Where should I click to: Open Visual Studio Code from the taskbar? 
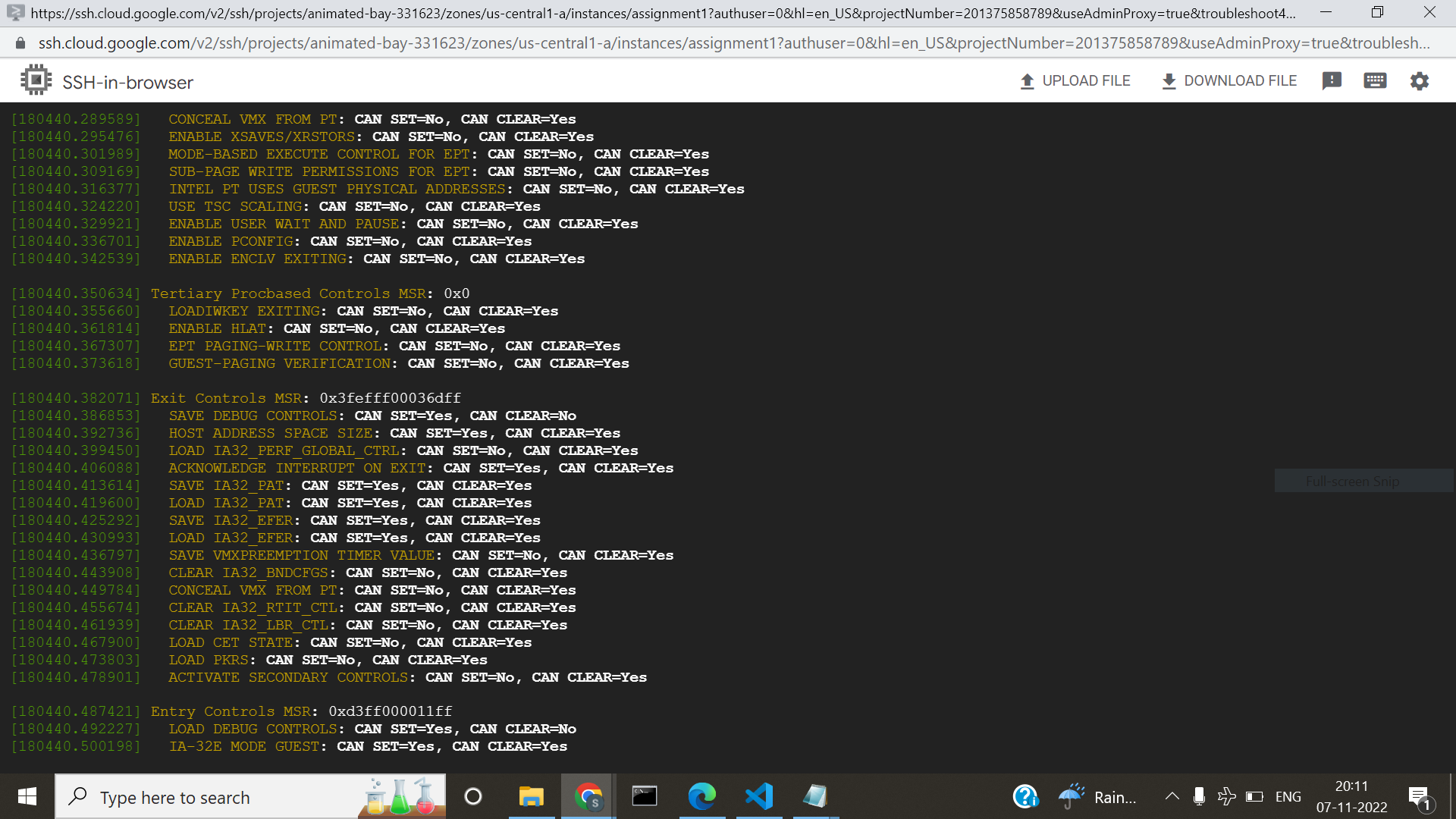(x=759, y=796)
